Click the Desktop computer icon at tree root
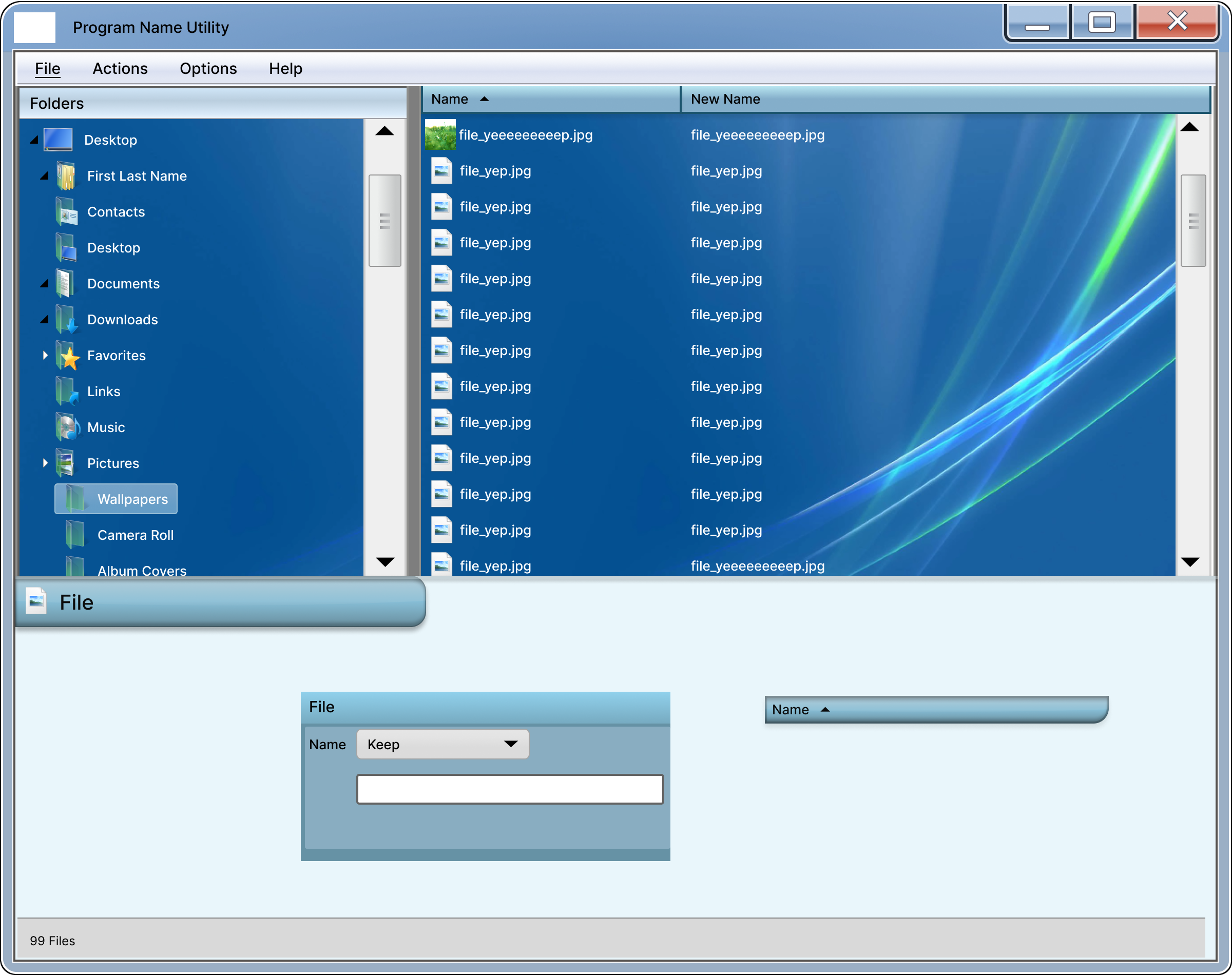The width and height of the screenshot is (1232, 975). pyautogui.click(x=57, y=140)
